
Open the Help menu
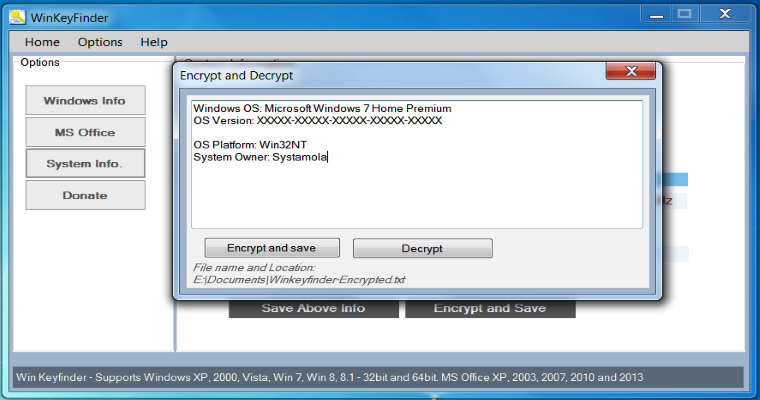tap(154, 42)
